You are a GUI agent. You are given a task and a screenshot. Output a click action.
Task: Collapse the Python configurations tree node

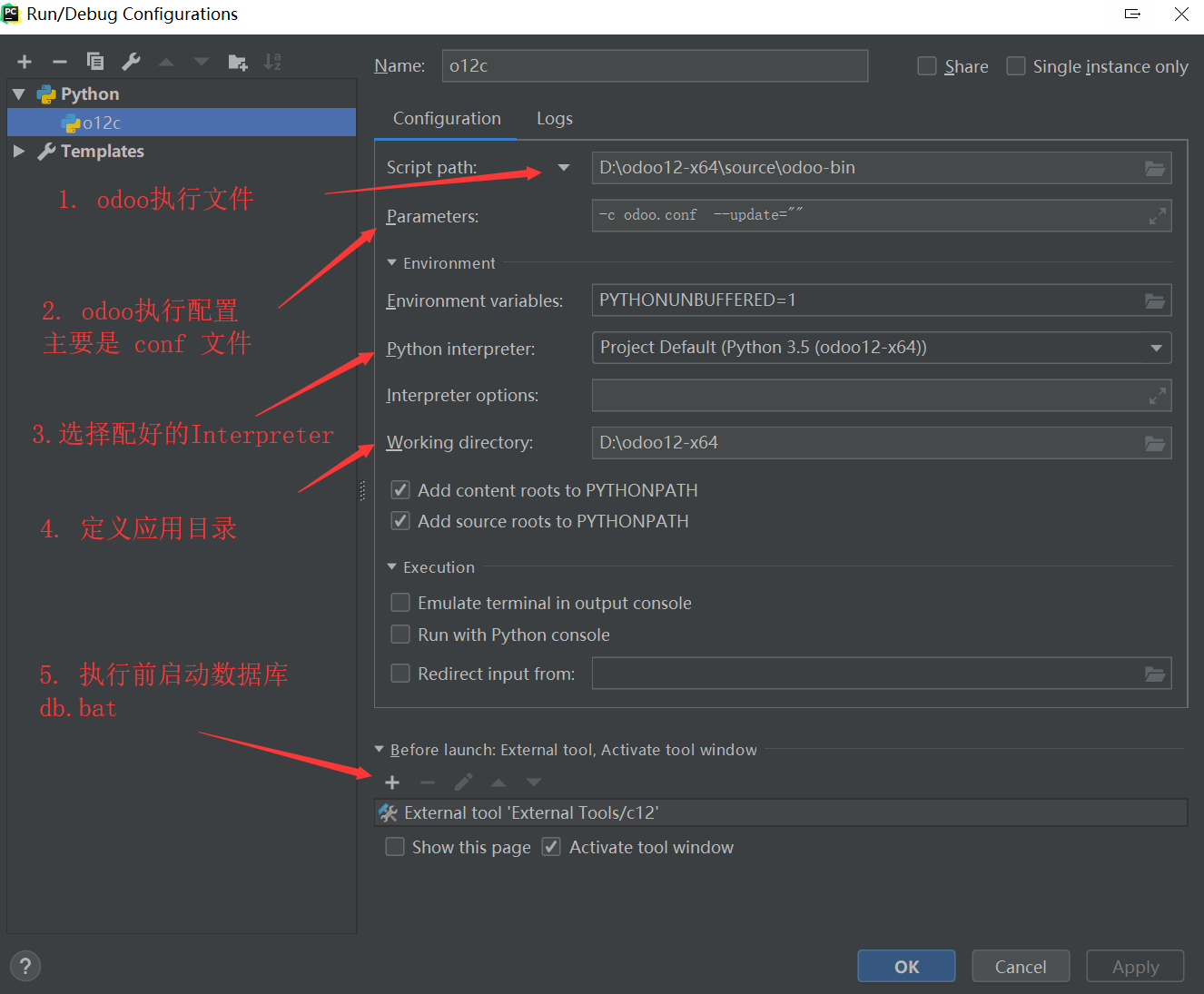[19, 94]
